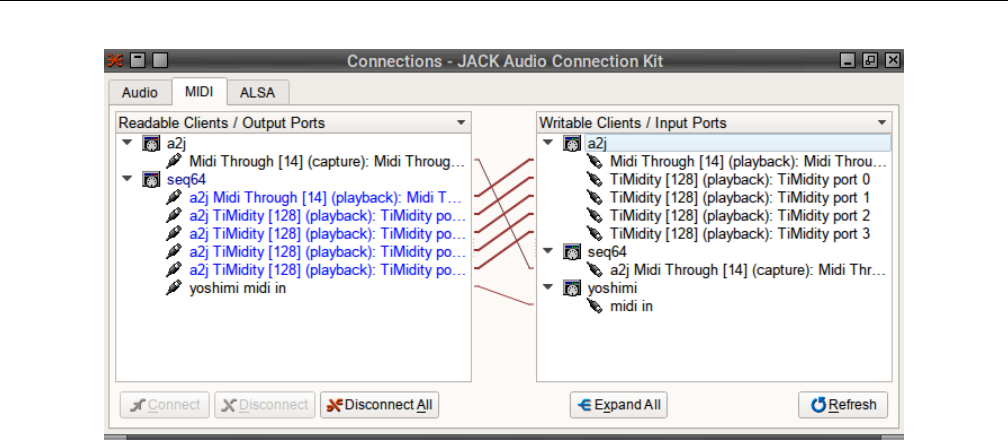This screenshot has height=440, width=1008.
Task: Collapse the seq64 client in Writable Clients
Action: 548,251
